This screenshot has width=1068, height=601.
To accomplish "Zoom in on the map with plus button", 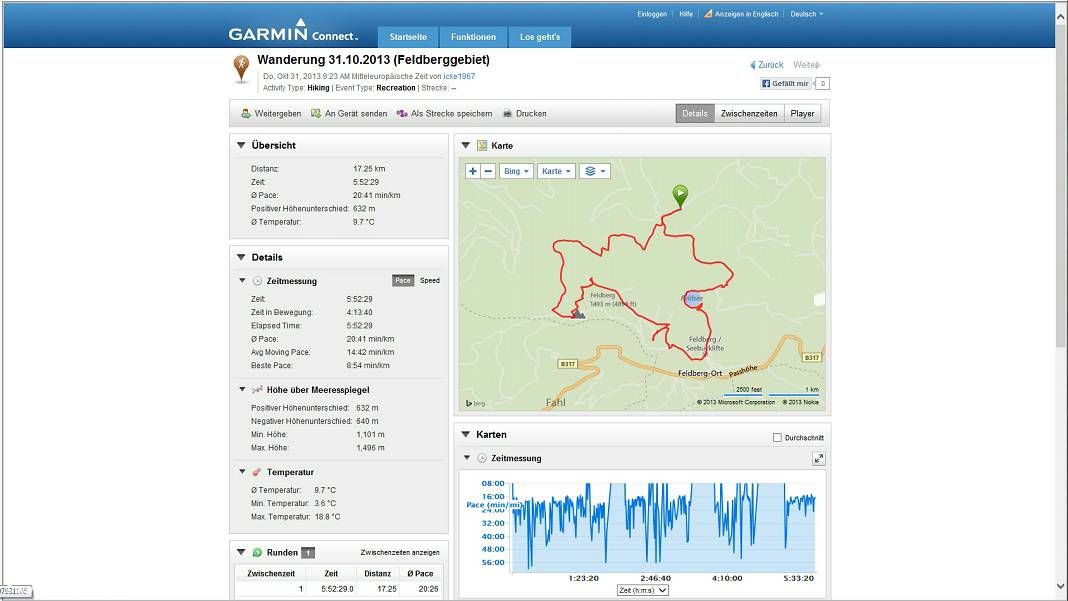I will (x=473, y=171).
